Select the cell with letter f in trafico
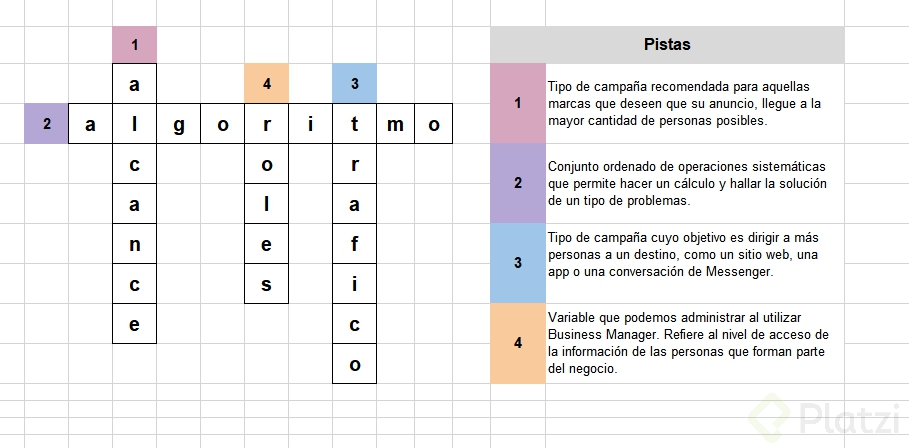 (355, 243)
